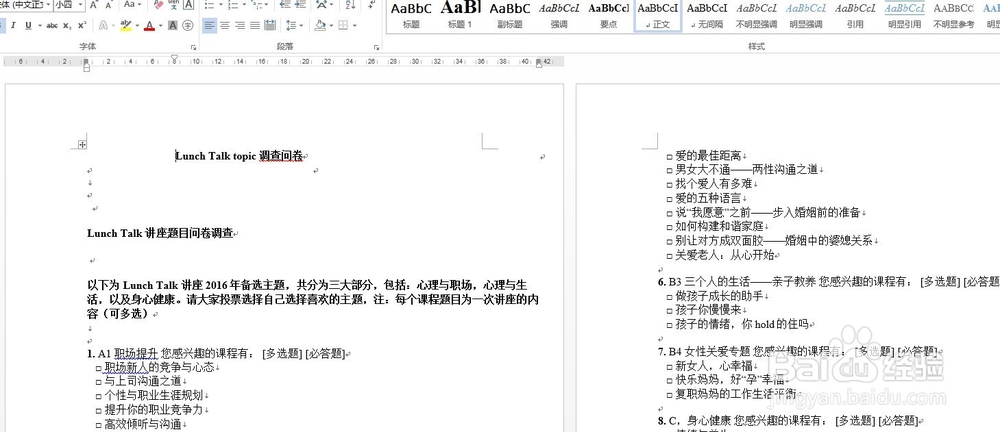This screenshot has height=432, width=1000.
Task: Click the bullet list icon
Action: 209,5
